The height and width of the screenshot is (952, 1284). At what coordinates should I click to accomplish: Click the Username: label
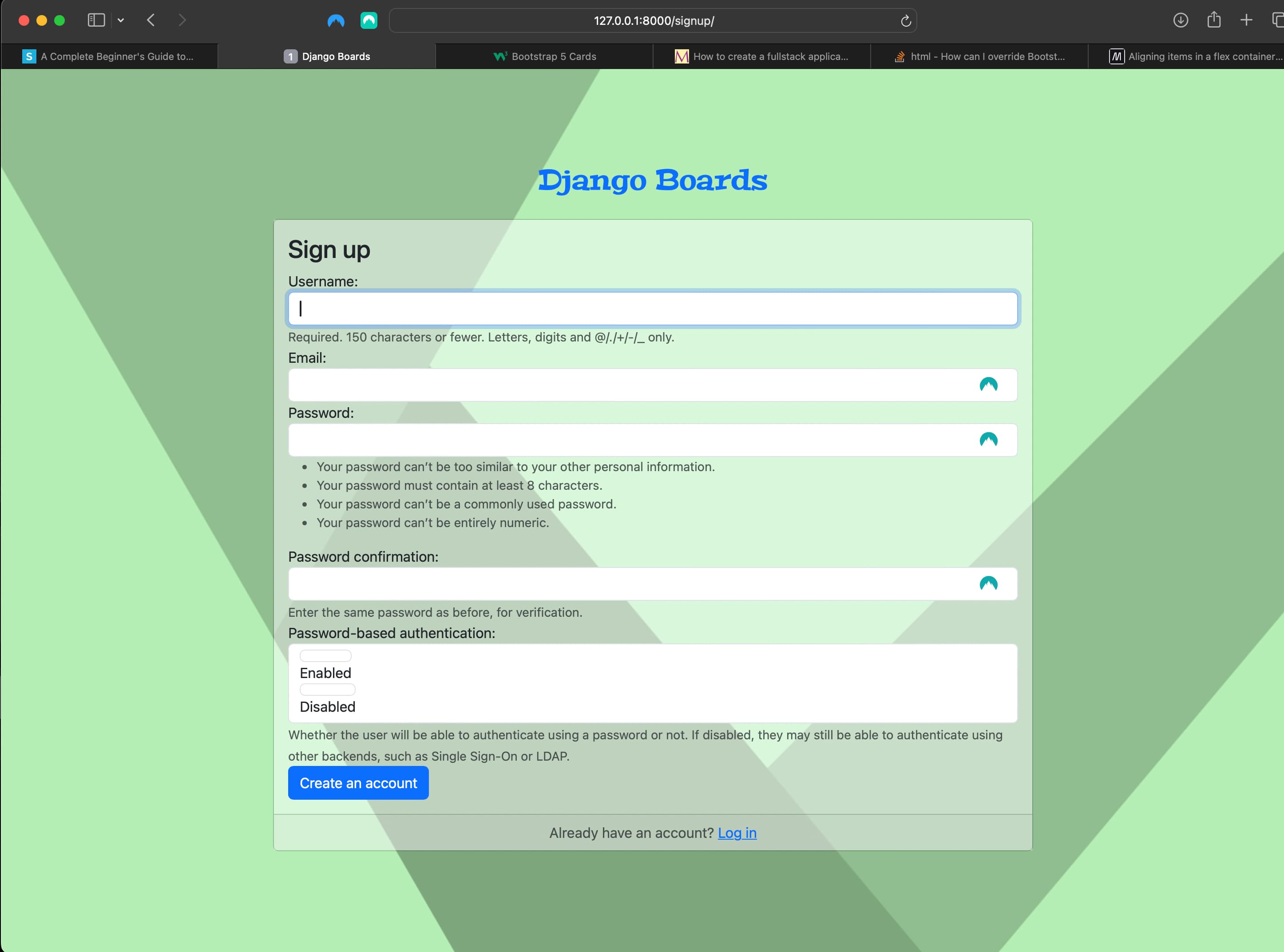pyautogui.click(x=323, y=281)
